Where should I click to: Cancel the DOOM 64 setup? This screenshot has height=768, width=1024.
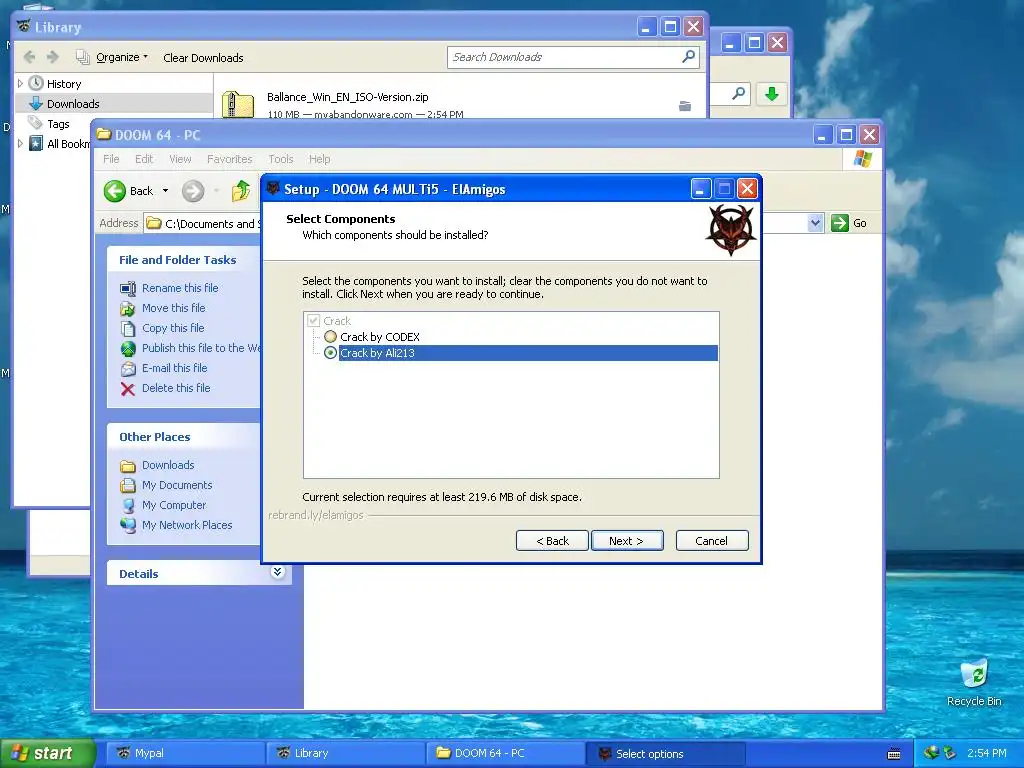click(712, 541)
